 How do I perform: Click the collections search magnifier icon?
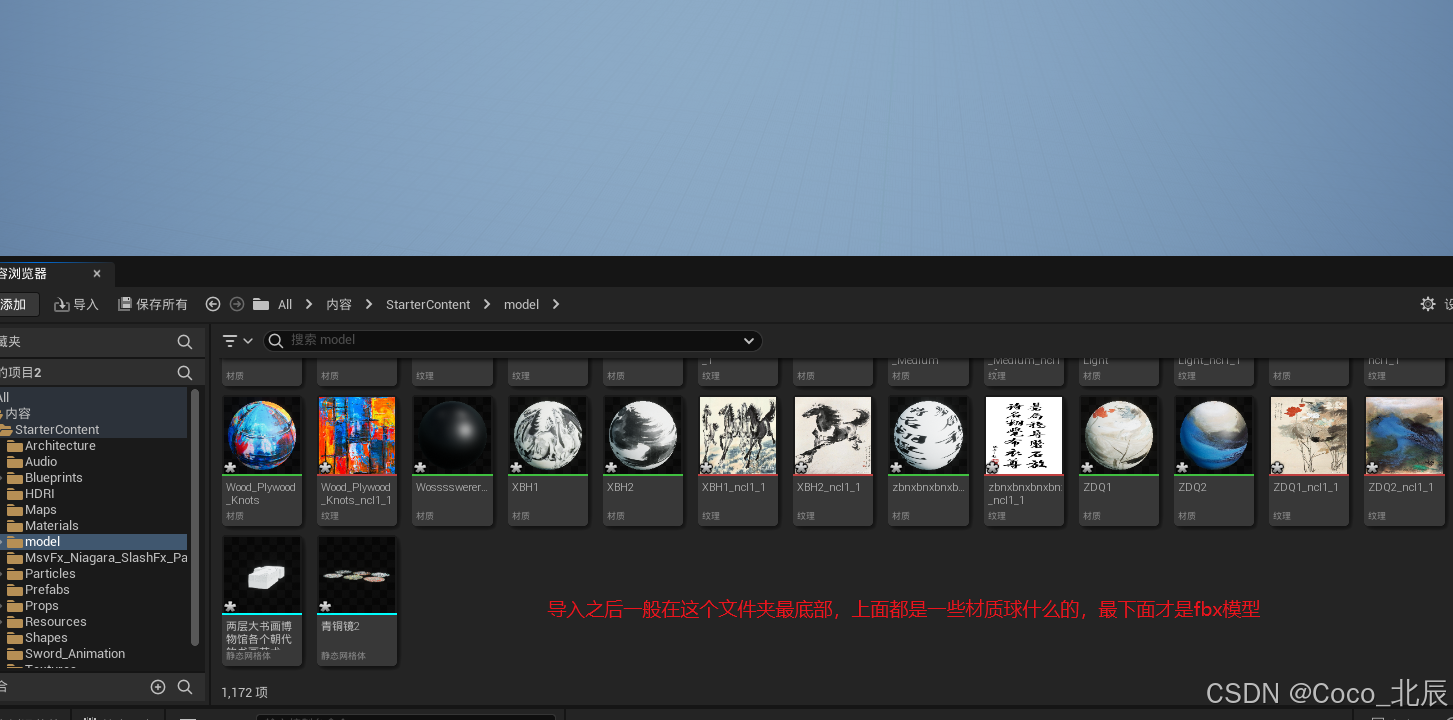tap(185, 687)
